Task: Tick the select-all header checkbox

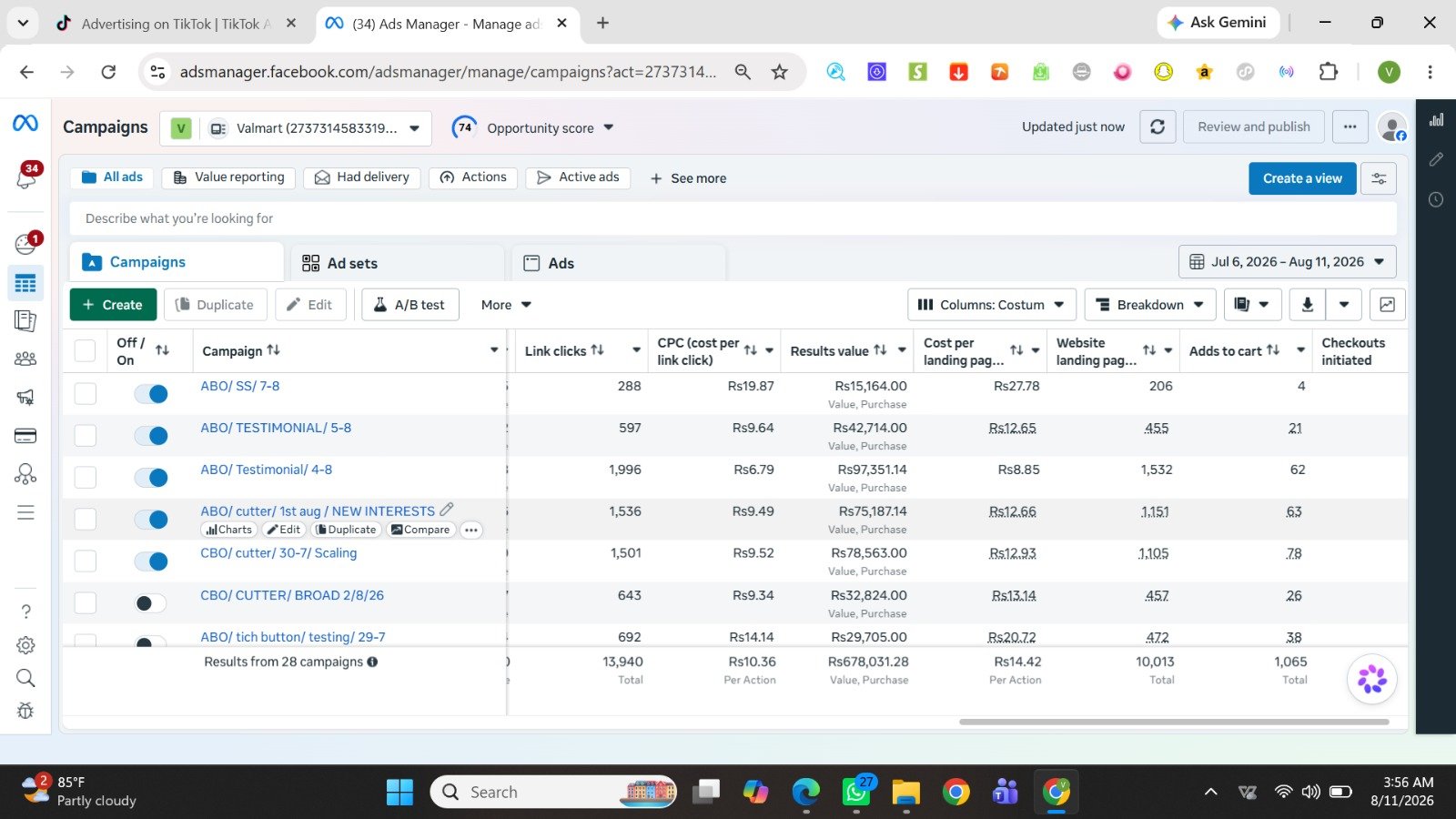Action: pos(85,351)
